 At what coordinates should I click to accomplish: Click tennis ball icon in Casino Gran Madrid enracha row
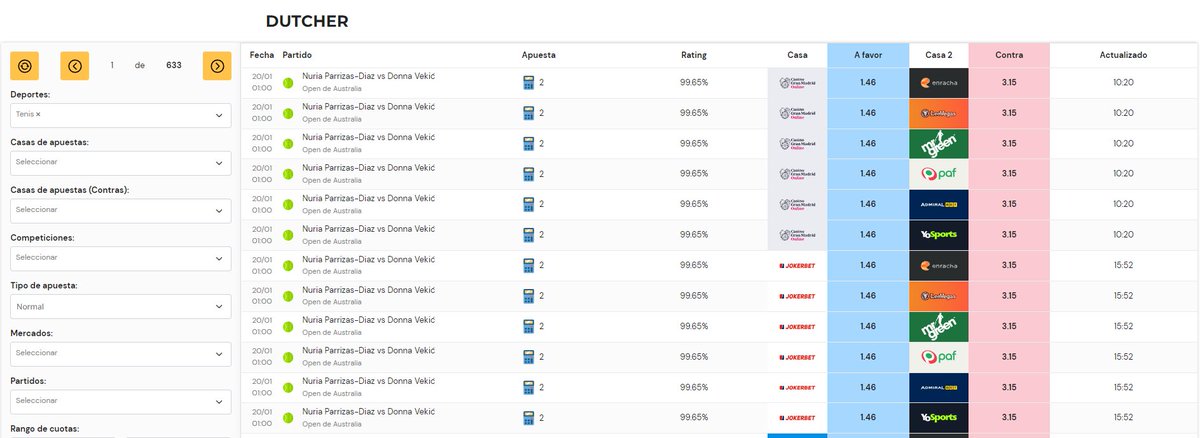[x=288, y=83]
